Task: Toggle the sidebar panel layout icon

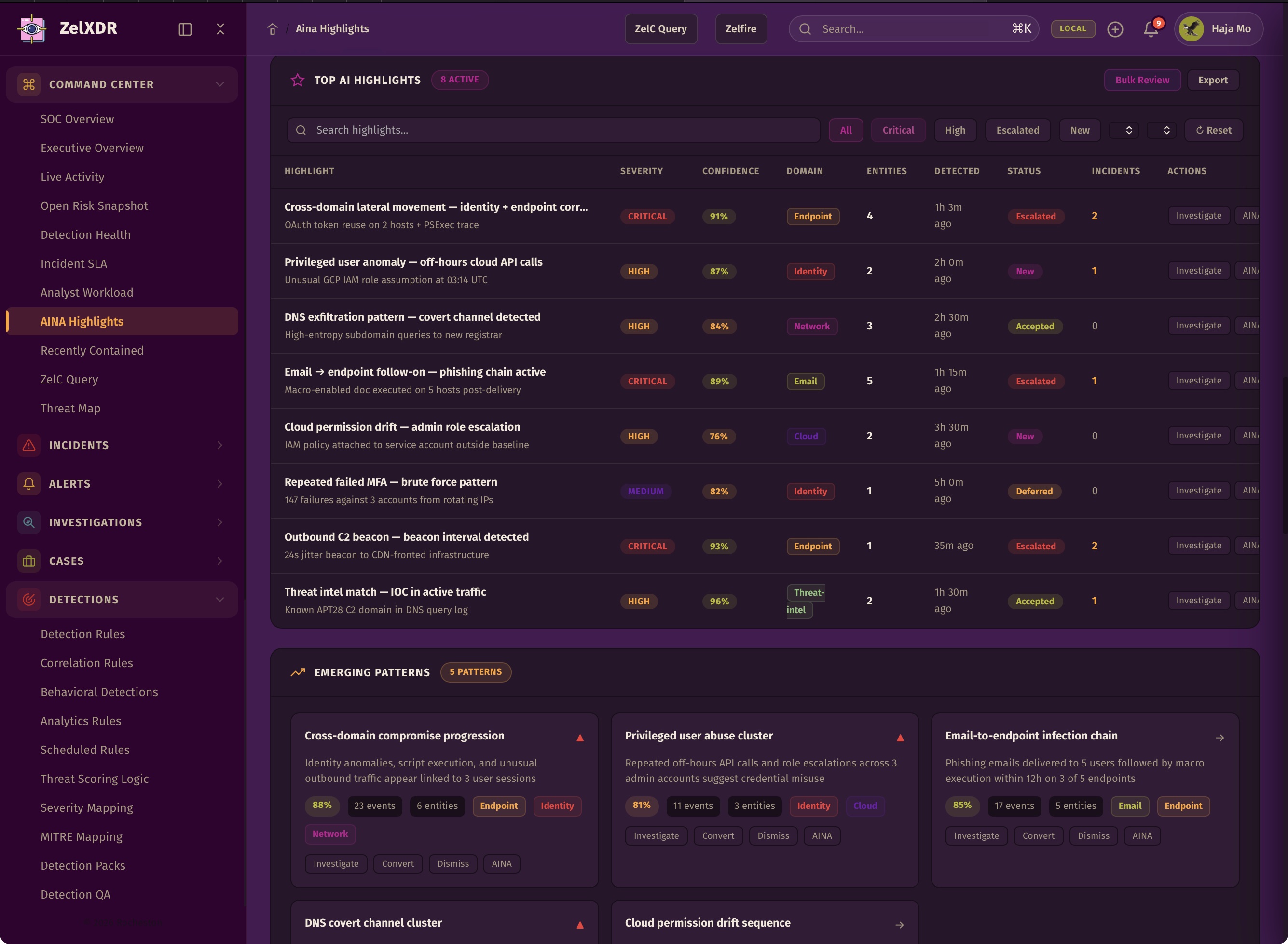Action: 185,29
